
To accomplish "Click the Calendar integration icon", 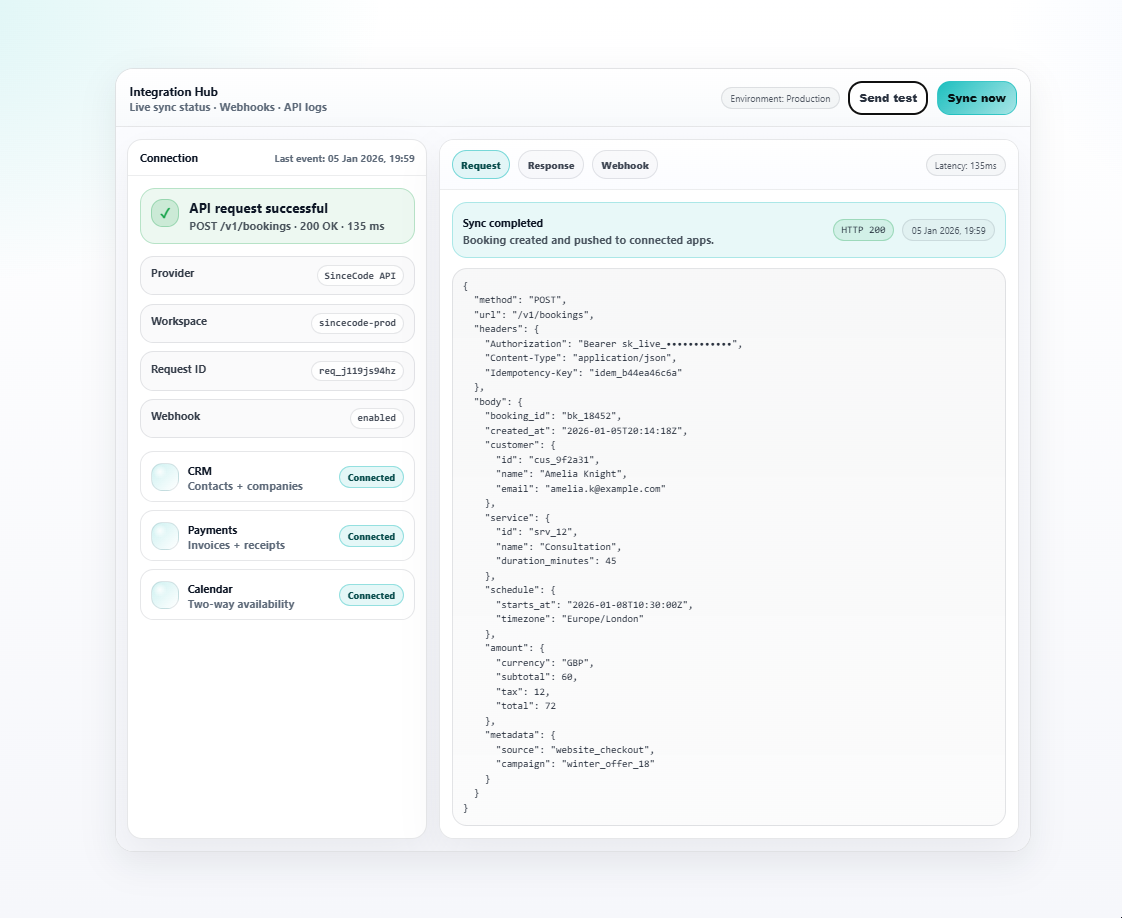I will point(165,595).
